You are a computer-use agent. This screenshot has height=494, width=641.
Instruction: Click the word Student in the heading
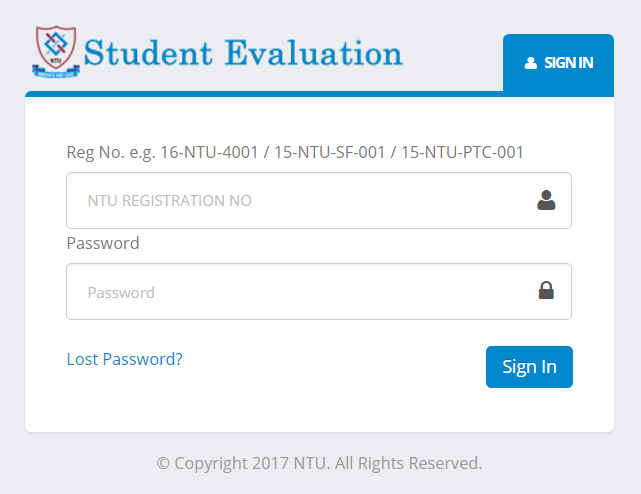point(150,52)
